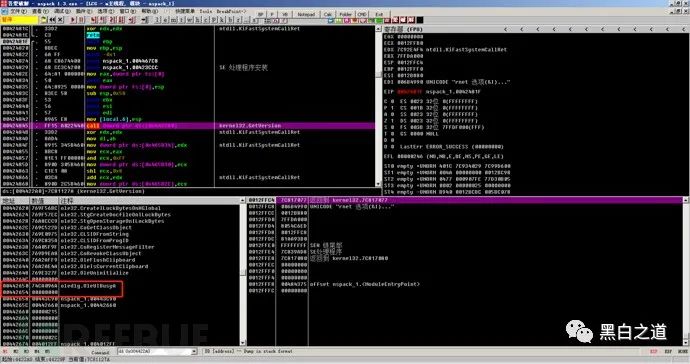Viewport: 690px width, 364px height.
Task: Click the disassembly pane scroll up arrow
Action: (378, 29)
